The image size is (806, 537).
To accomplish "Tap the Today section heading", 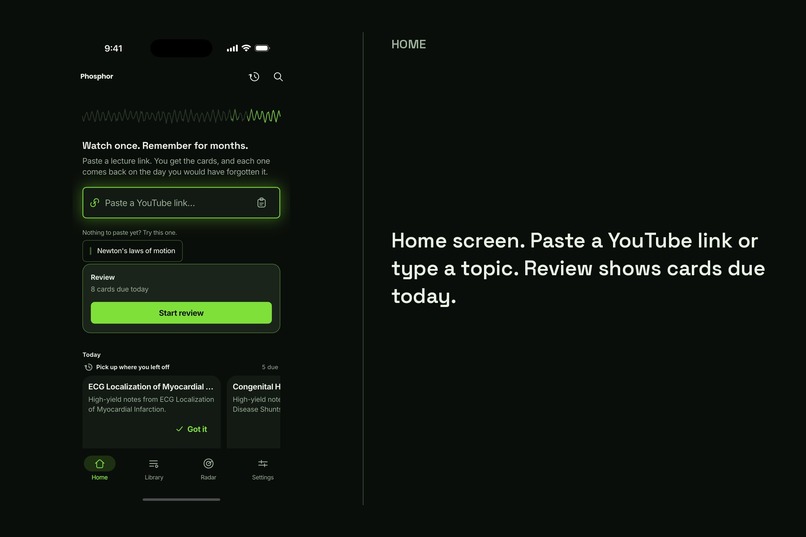I will [x=91, y=355].
